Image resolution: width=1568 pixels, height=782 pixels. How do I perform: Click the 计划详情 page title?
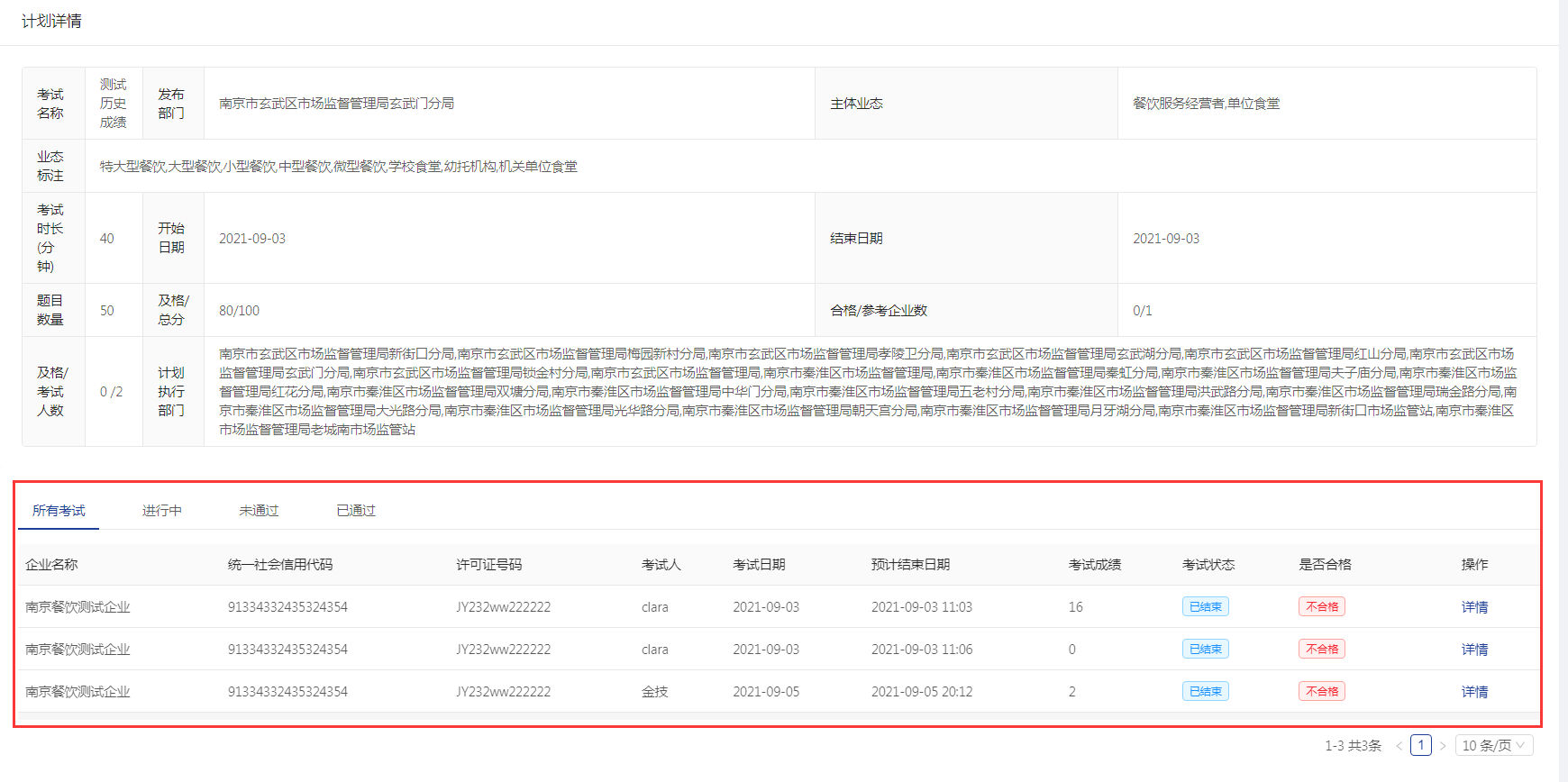click(51, 21)
